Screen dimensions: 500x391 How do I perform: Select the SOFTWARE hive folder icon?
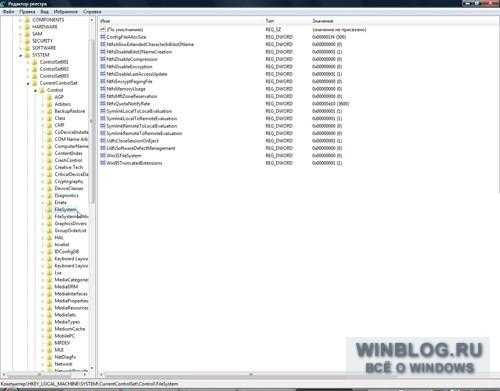click(x=28, y=48)
